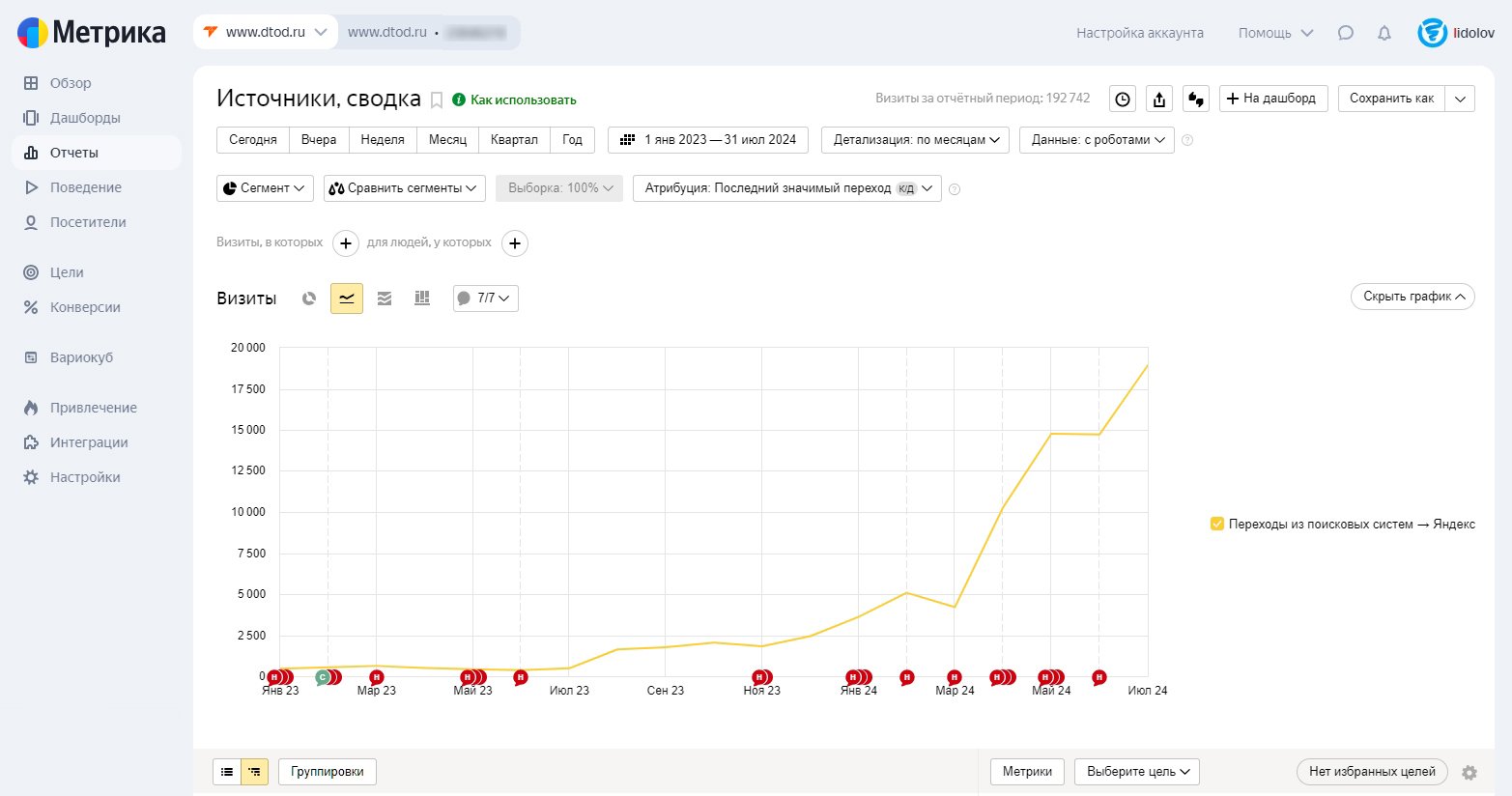Open the scheduled report clock icon
This screenshot has height=796, width=1512.
(1123, 99)
